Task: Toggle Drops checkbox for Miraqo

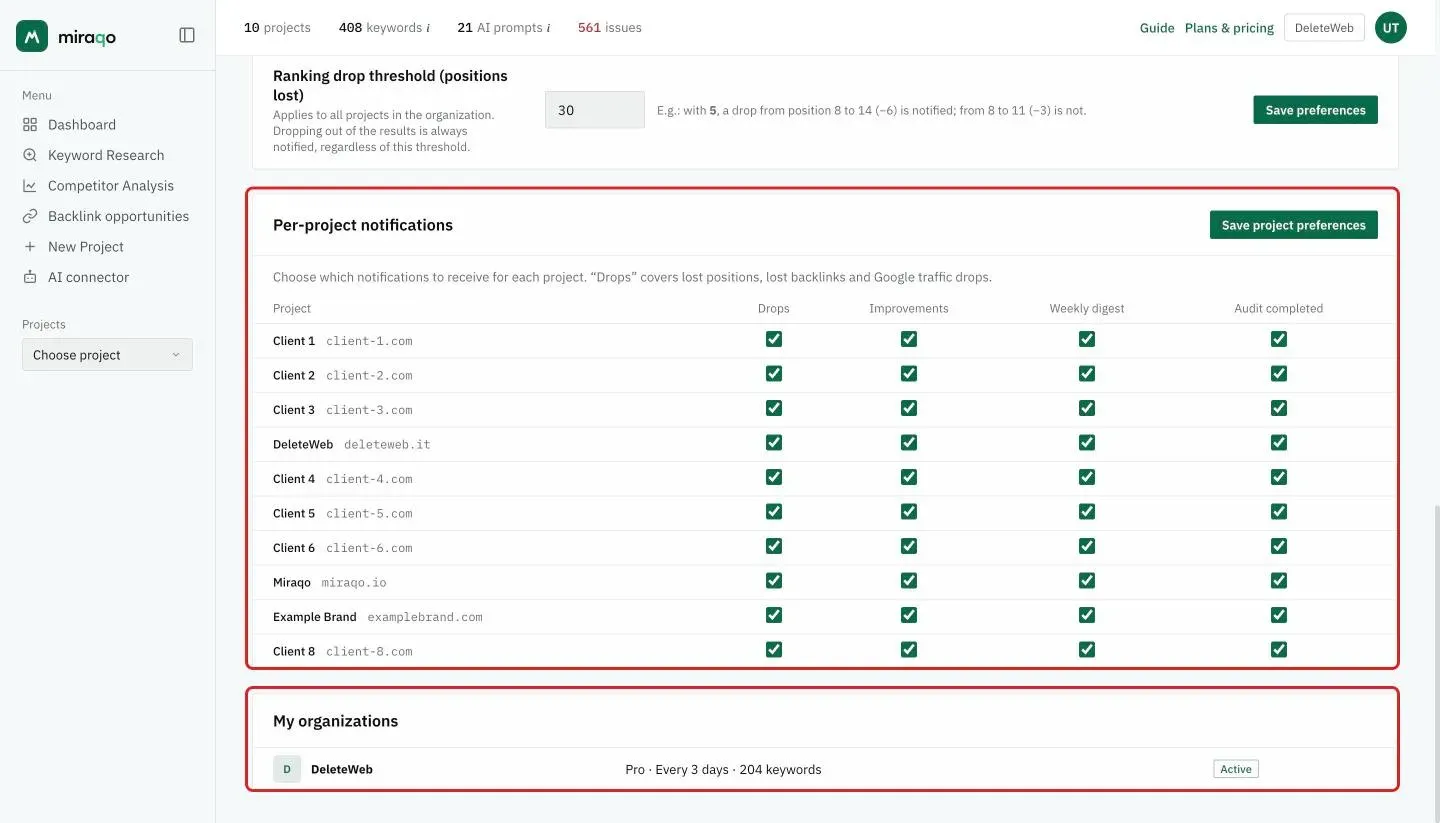Action: (x=774, y=581)
